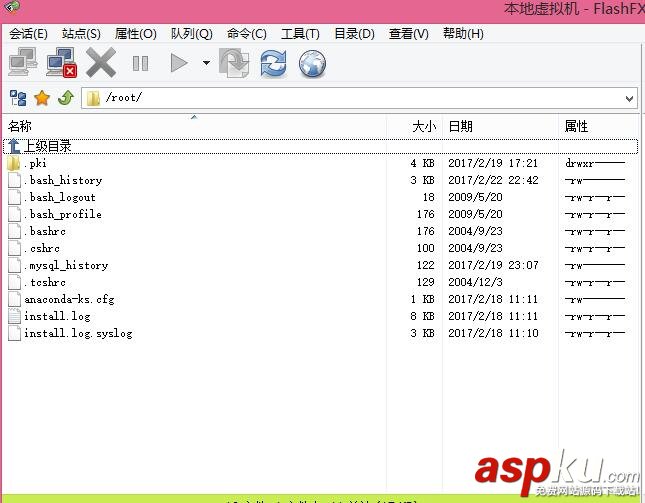Click size 122 of .mysql_history
The width and height of the screenshot is (645, 503).
[x=425, y=265]
